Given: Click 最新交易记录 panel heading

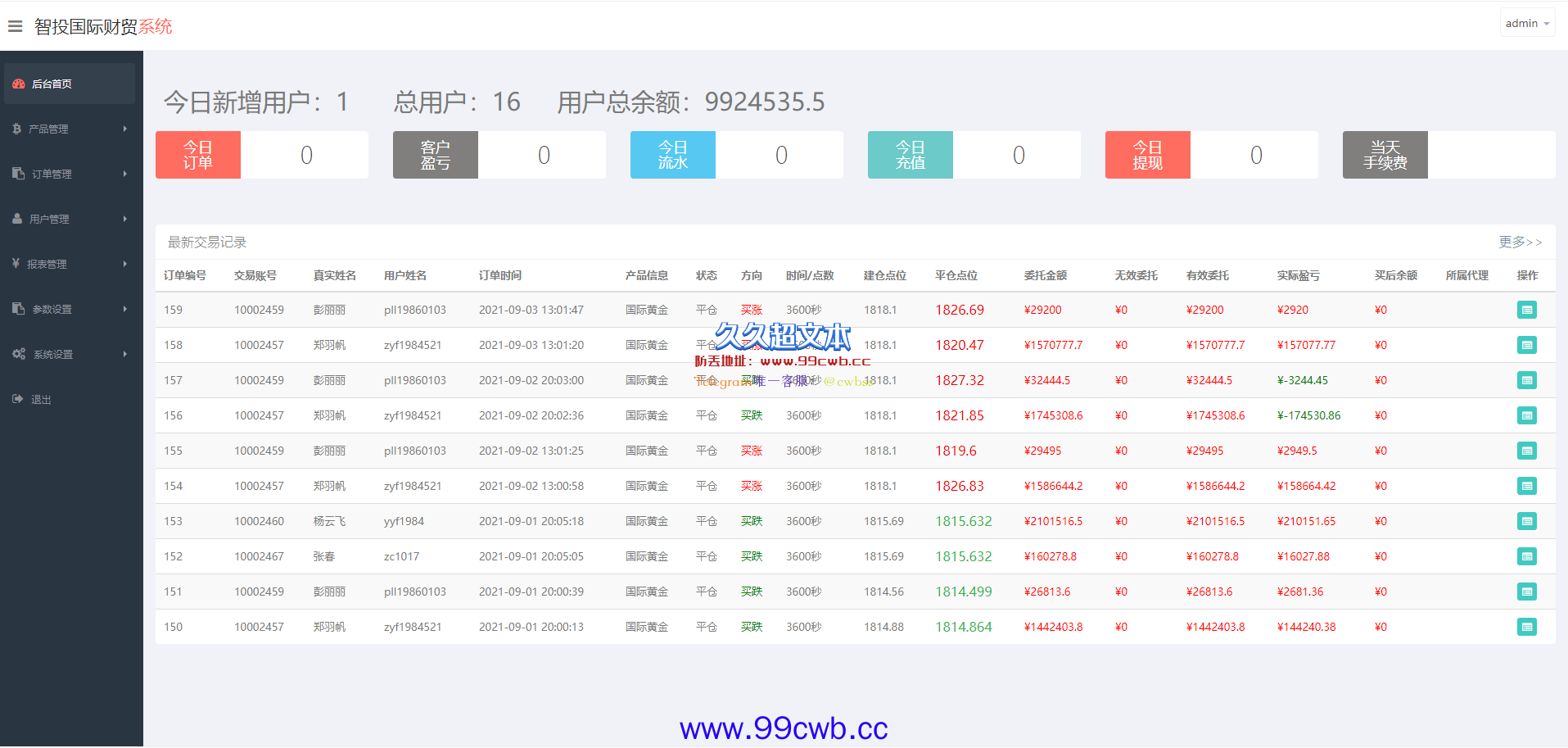Looking at the screenshot, I should [x=207, y=242].
